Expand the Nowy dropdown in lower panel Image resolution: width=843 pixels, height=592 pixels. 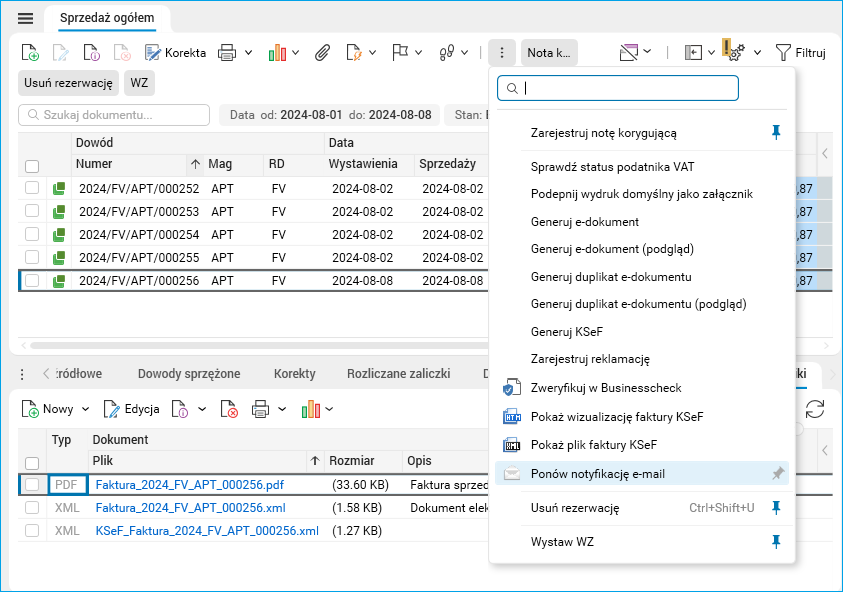click(x=85, y=409)
